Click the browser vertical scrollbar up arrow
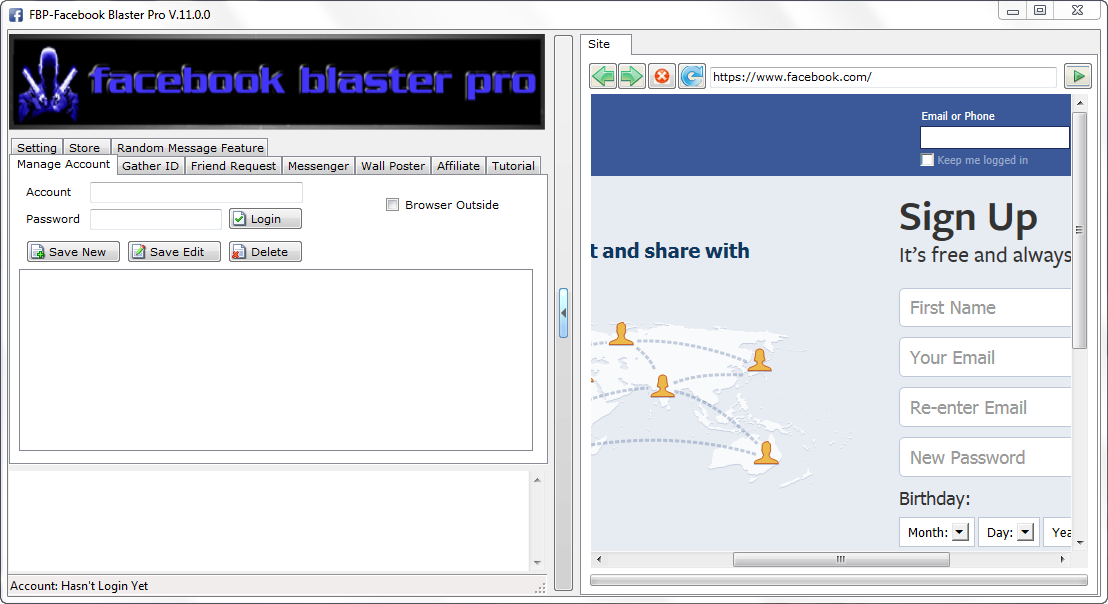1108x604 pixels. tap(1079, 103)
